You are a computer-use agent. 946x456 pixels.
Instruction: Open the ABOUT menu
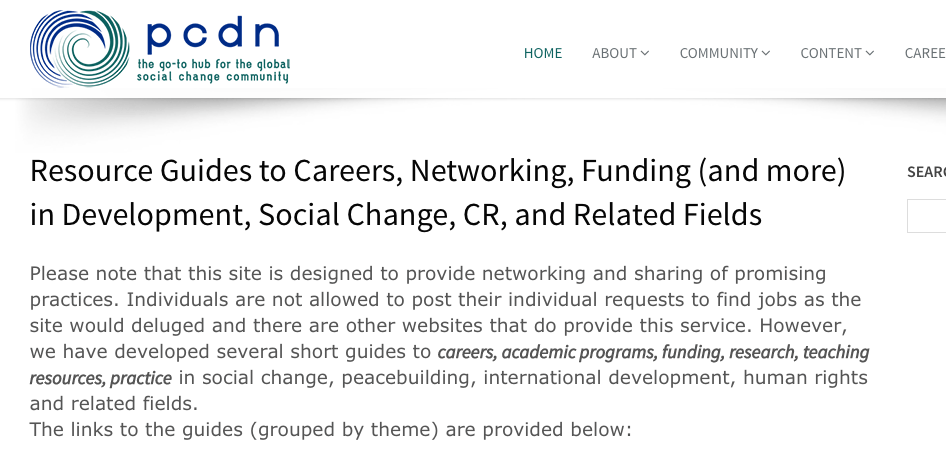click(614, 53)
